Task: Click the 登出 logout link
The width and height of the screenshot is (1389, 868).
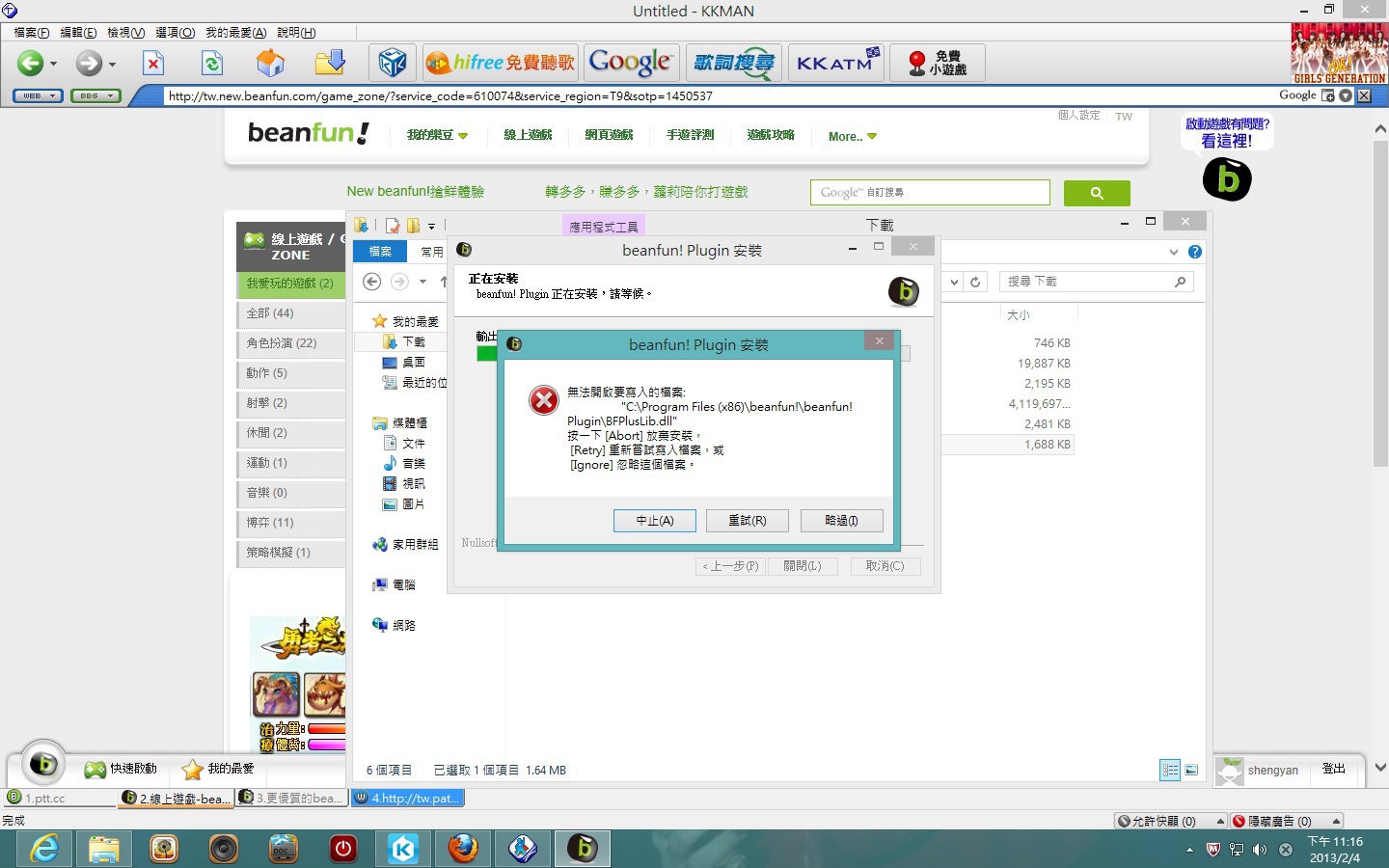Action: point(1334,769)
